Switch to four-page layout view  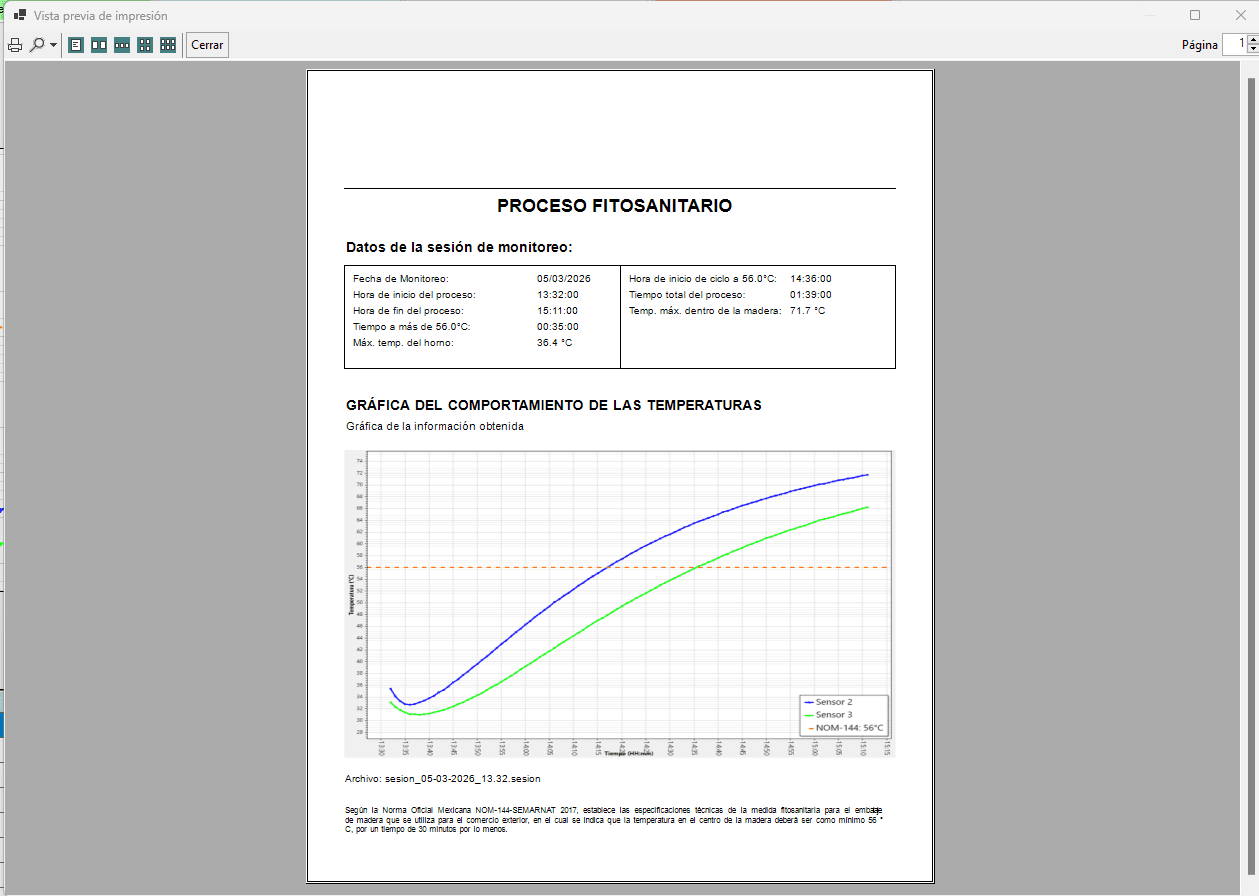[x=145, y=45]
